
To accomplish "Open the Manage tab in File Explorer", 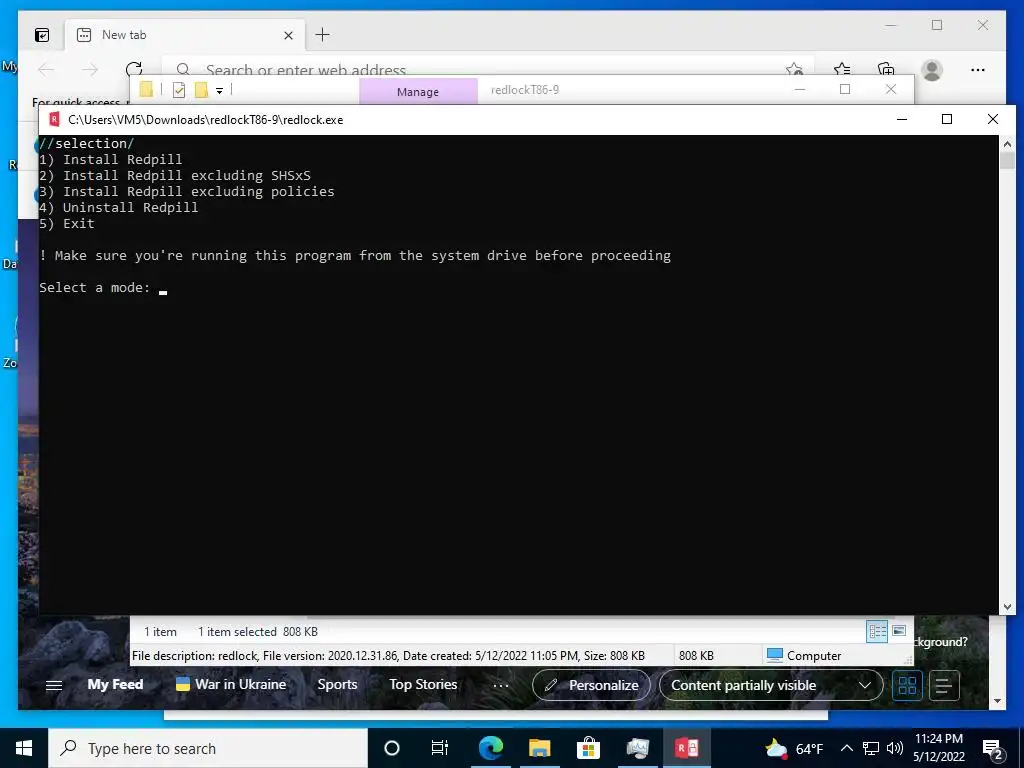I will (x=418, y=91).
